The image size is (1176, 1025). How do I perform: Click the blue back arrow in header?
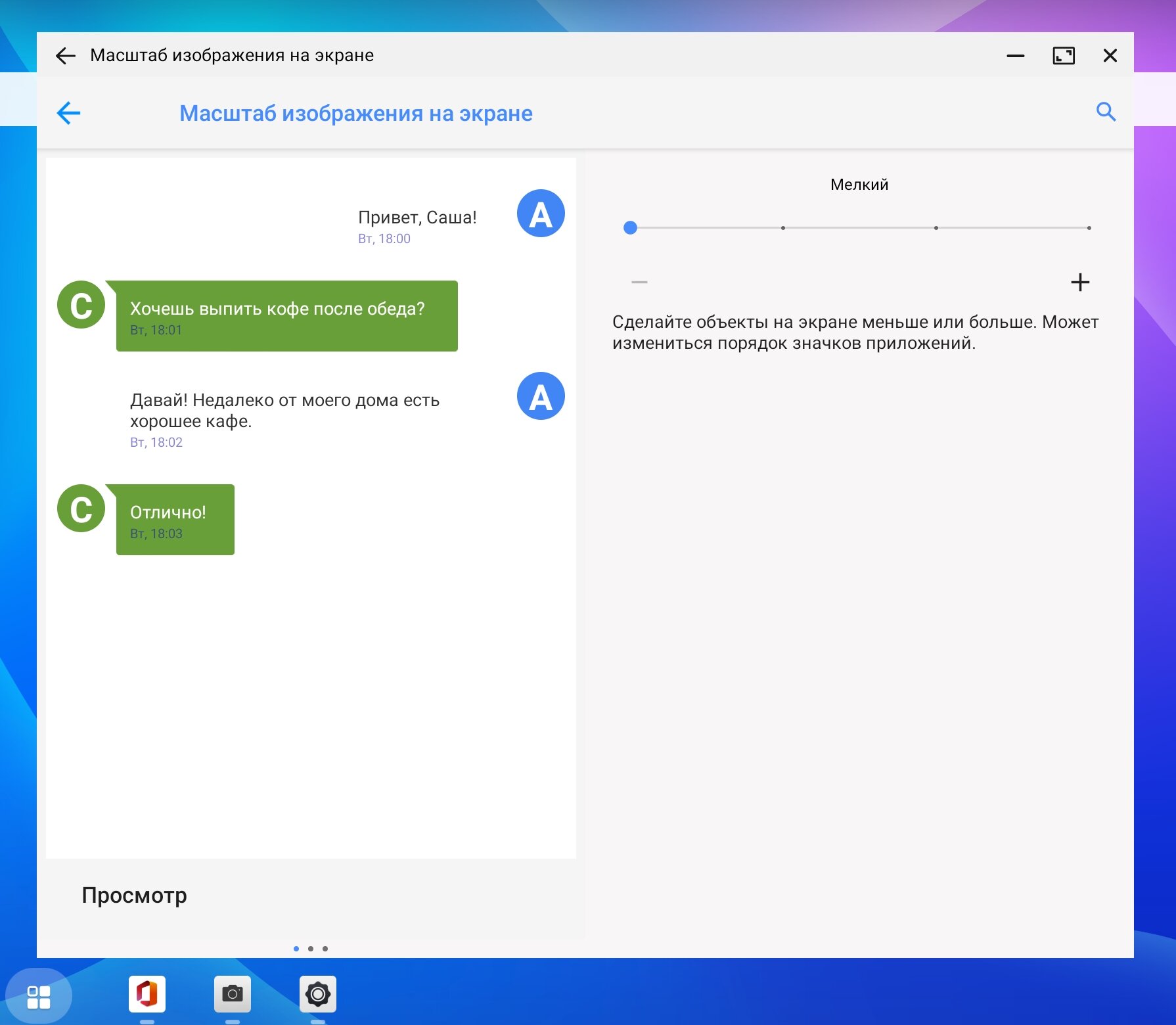[x=68, y=113]
